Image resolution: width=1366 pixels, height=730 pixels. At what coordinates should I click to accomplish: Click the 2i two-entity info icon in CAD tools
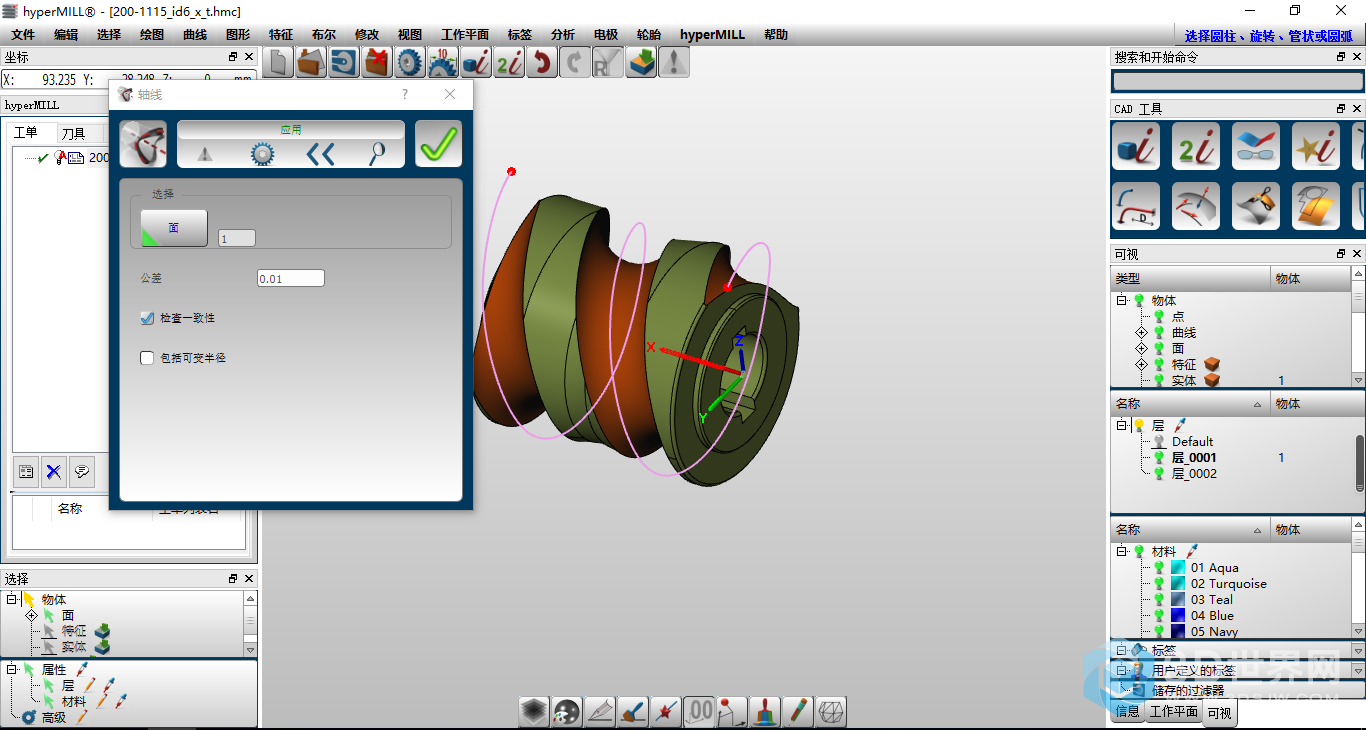pos(1196,146)
